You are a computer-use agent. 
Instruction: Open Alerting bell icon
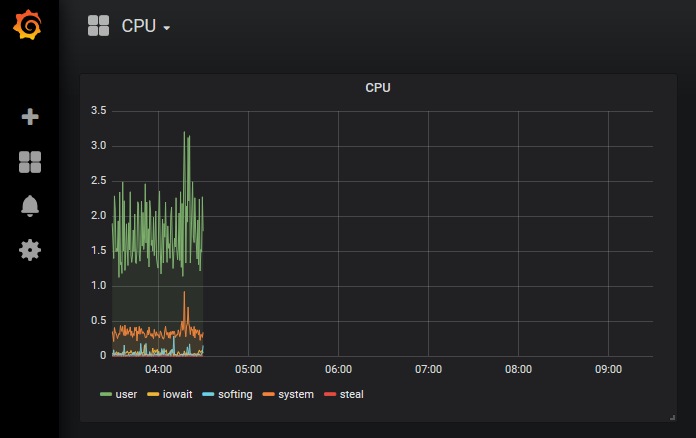(30, 206)
